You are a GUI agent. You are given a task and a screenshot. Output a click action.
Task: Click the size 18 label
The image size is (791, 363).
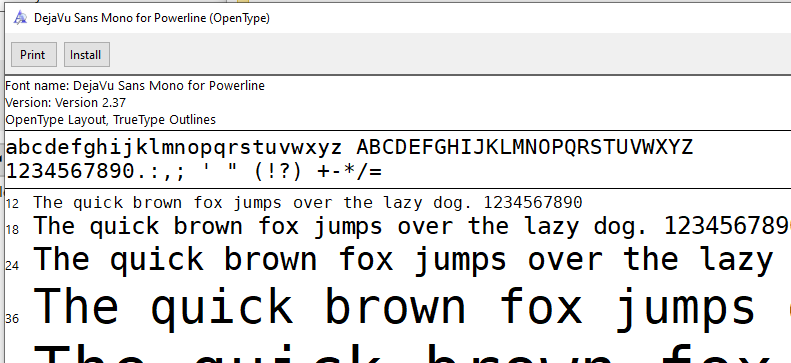click(x=12, y=230)
